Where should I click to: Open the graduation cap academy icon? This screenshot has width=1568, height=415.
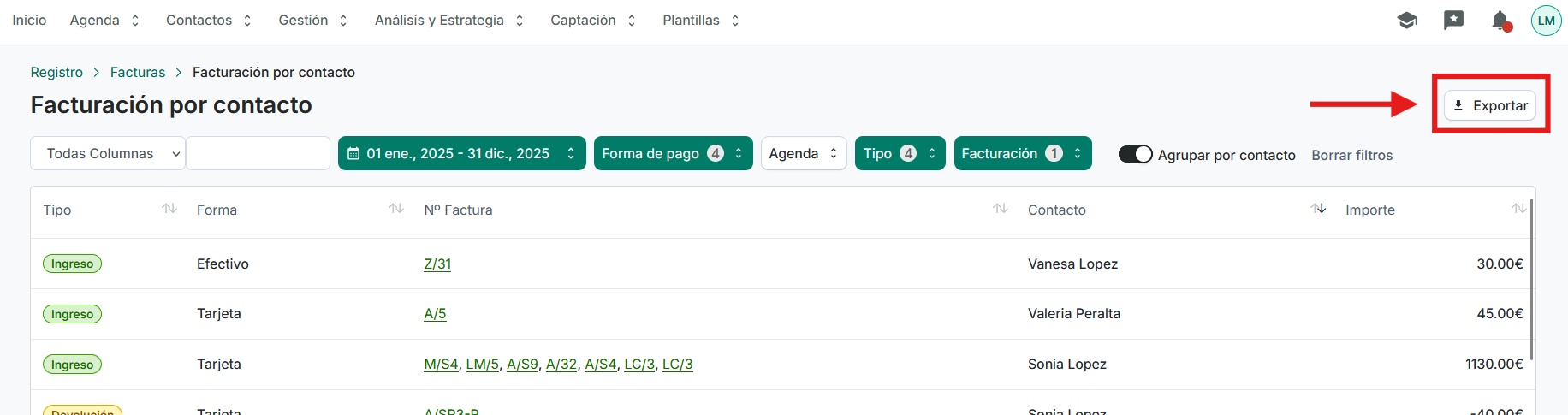click(1407, 21)
